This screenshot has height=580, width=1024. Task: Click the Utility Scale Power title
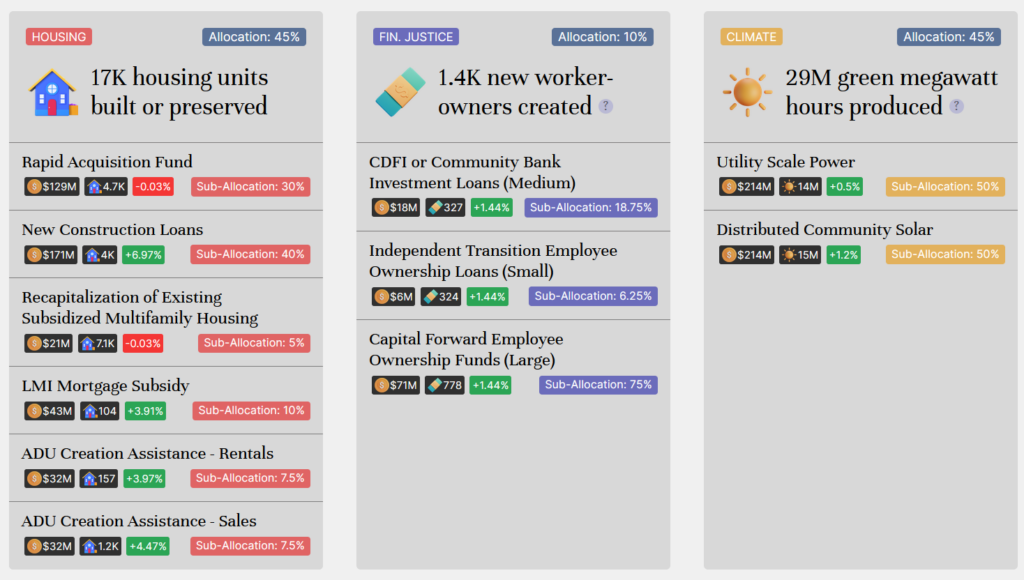tap(786, 162)
